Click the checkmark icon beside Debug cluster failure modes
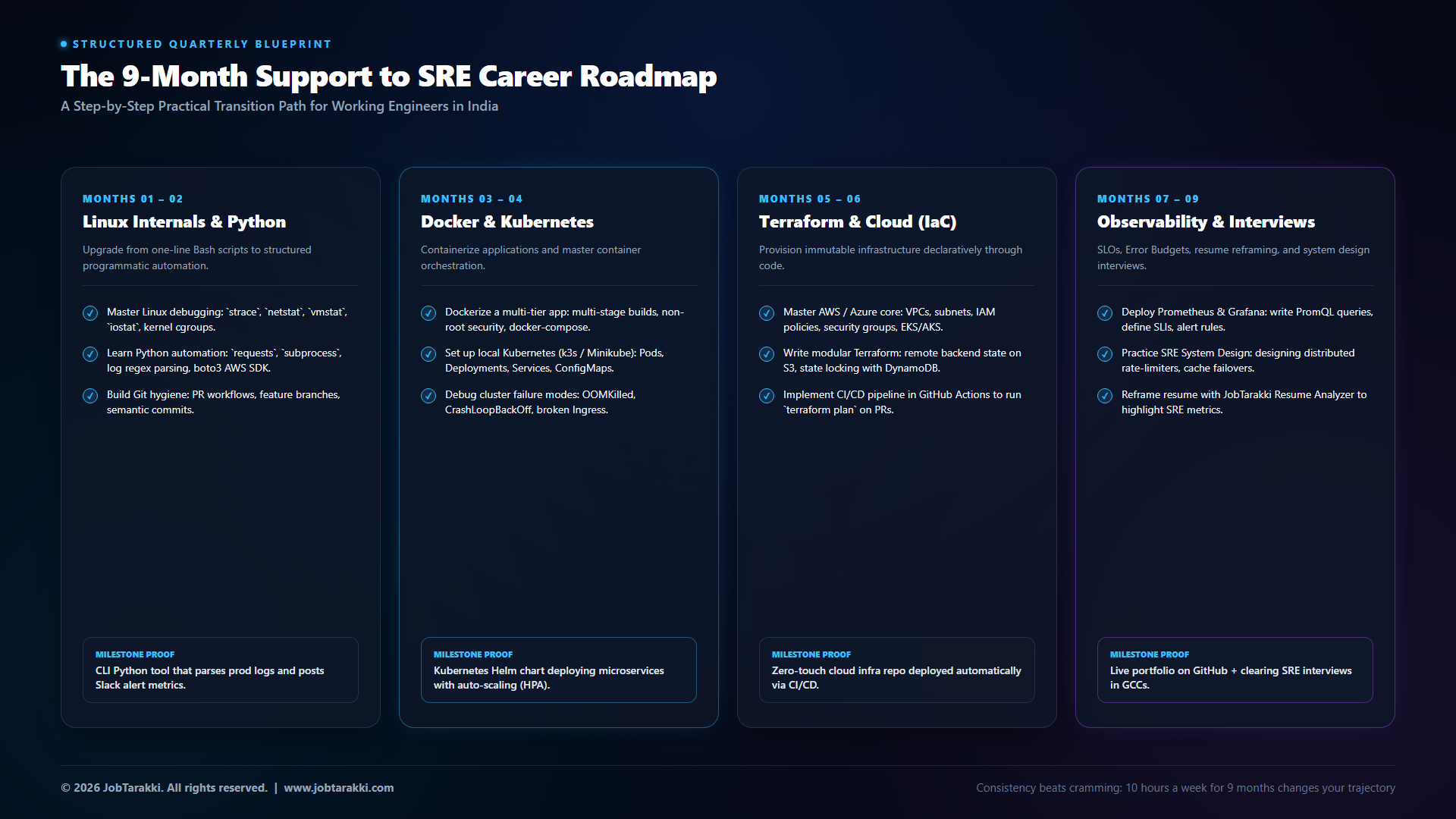This screenshot has height=819, width=1456. click(x=428, y=396)
